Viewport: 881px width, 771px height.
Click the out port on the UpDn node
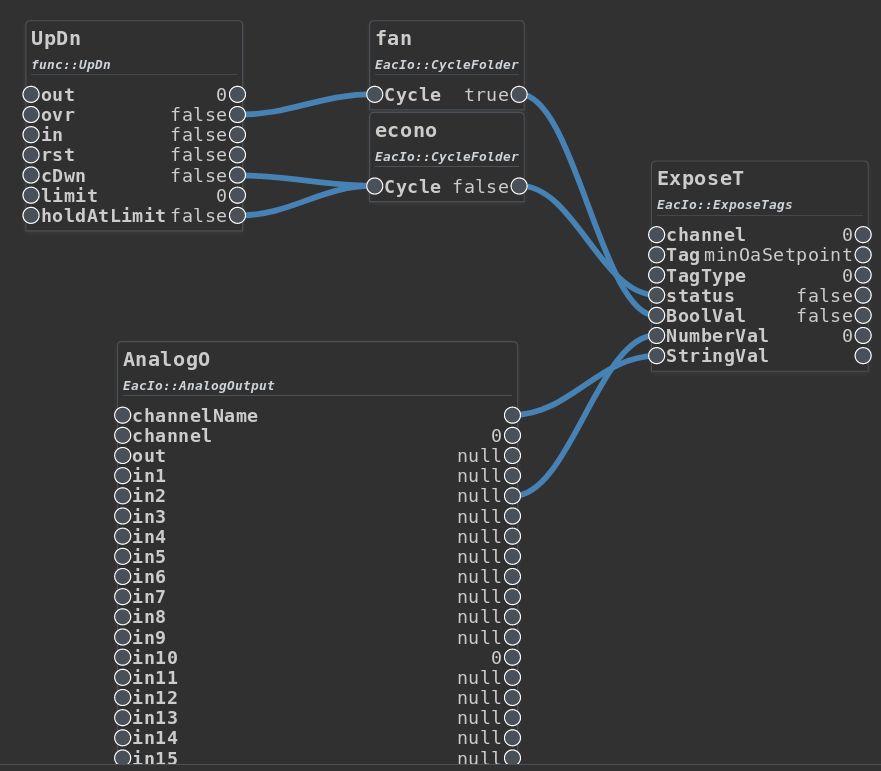pyautogui.click(x=29, y=94)
